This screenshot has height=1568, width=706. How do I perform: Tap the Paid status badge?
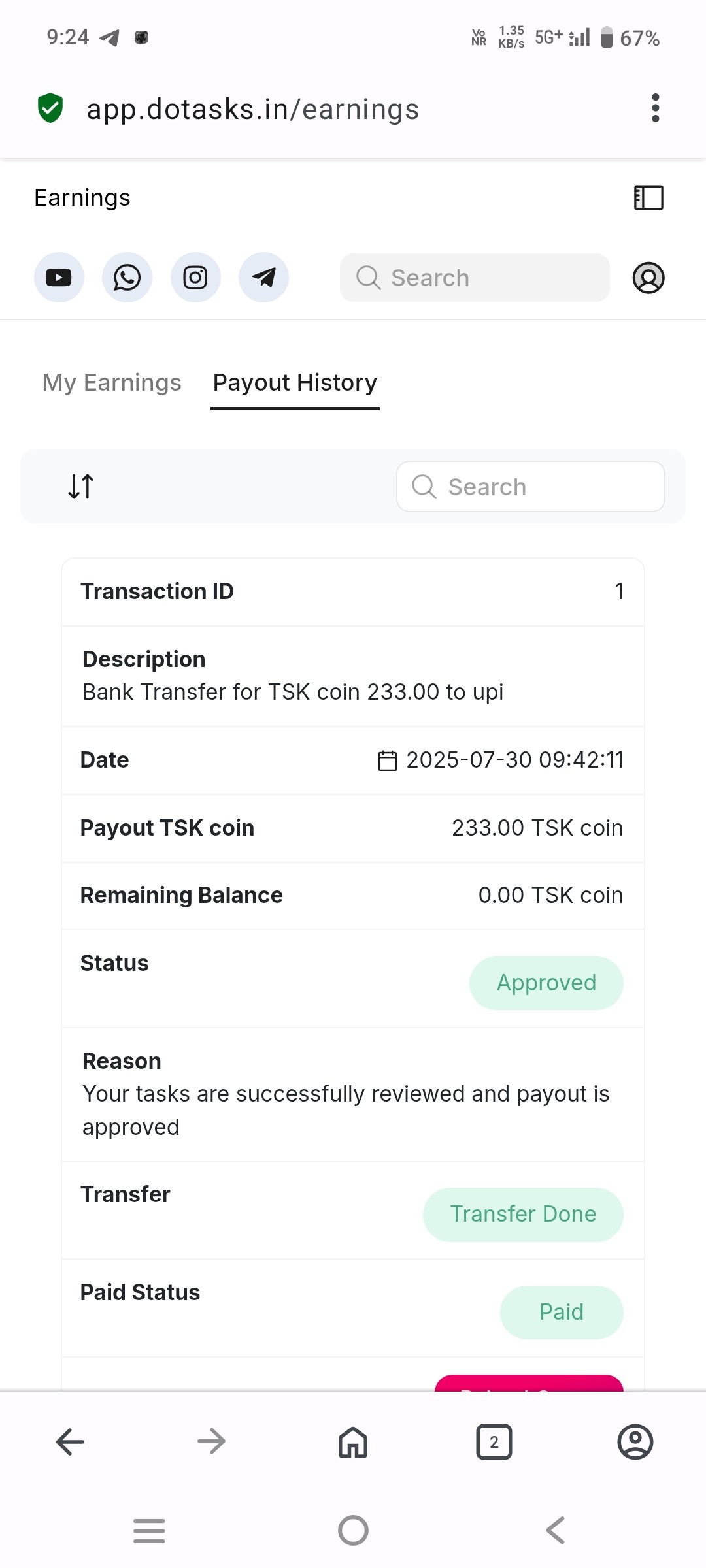coord(561,1312)
